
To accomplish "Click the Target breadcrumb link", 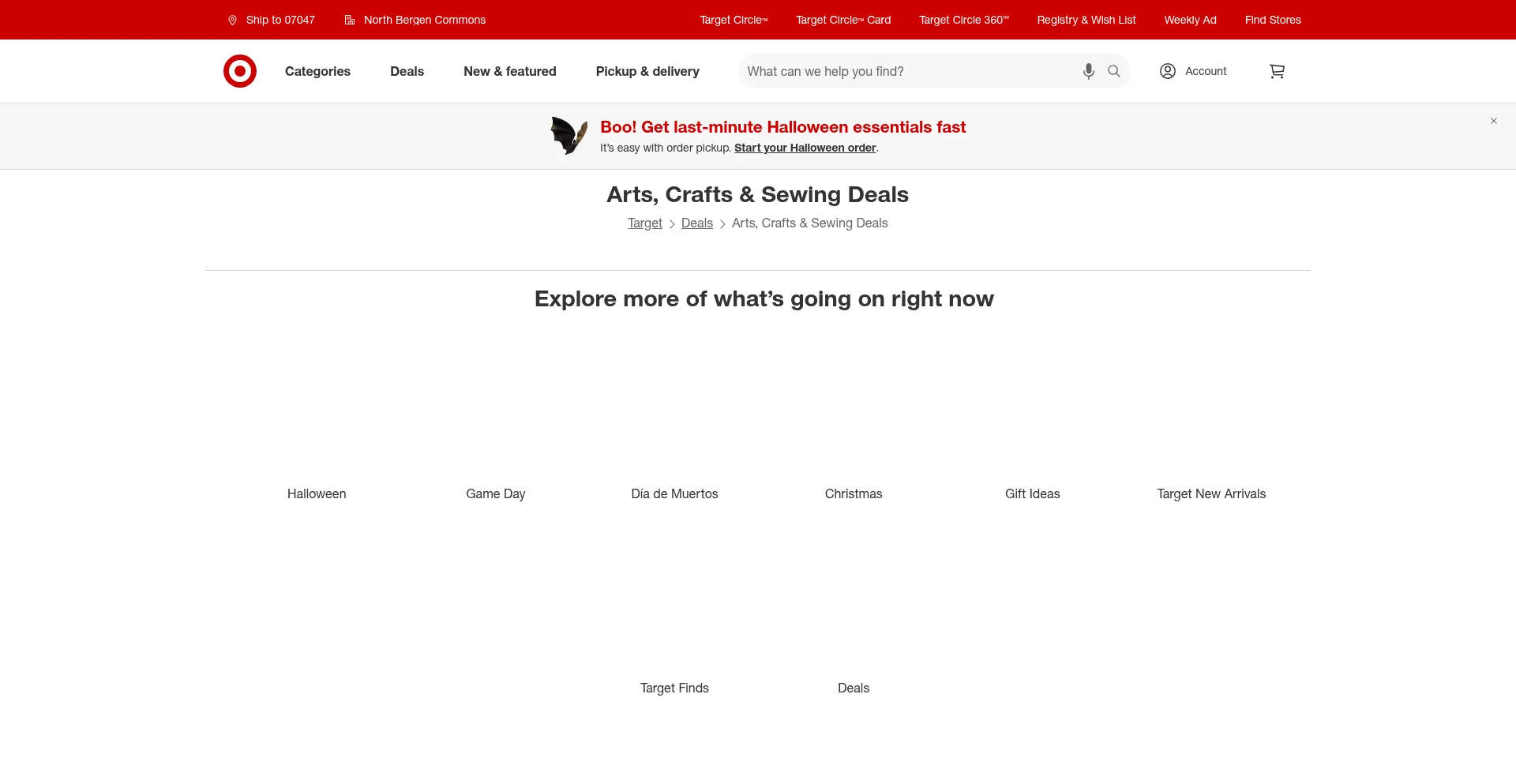I will coord(645,223).
